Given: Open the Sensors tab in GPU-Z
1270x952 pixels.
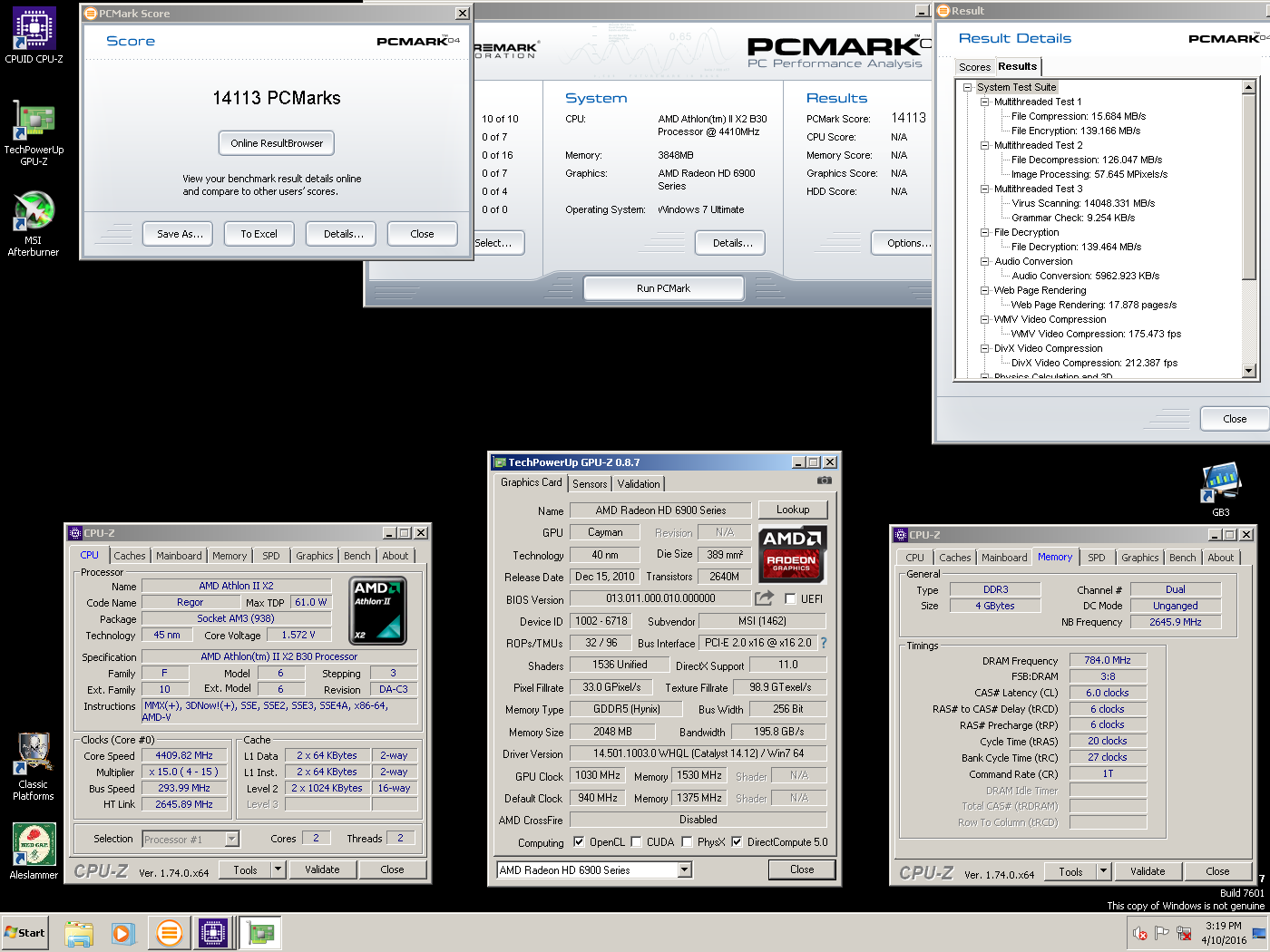Looking at the screenshot, I should (590, 484).
